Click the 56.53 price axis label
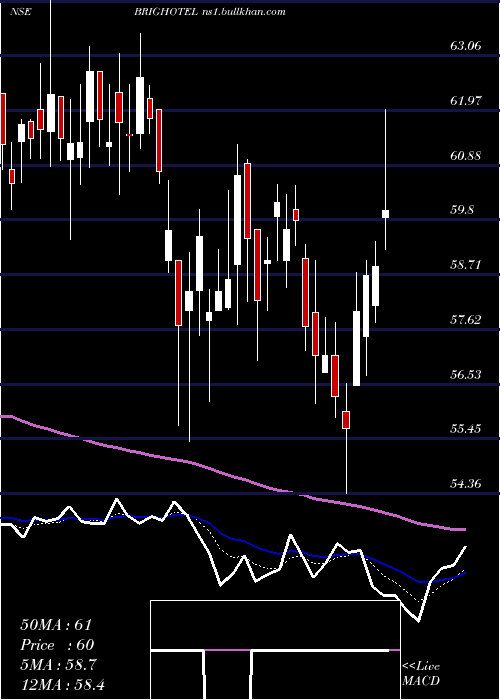 tap(465, 374)
